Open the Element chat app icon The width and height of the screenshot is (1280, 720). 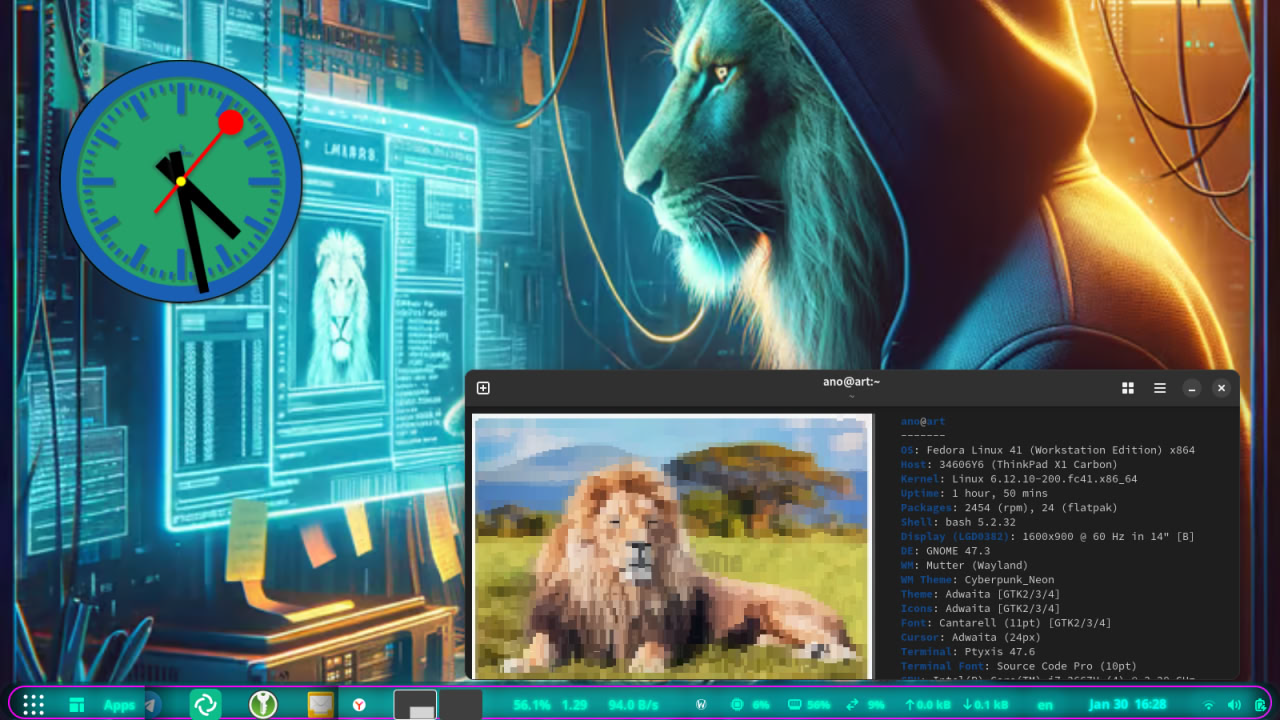tap(206, 705)
